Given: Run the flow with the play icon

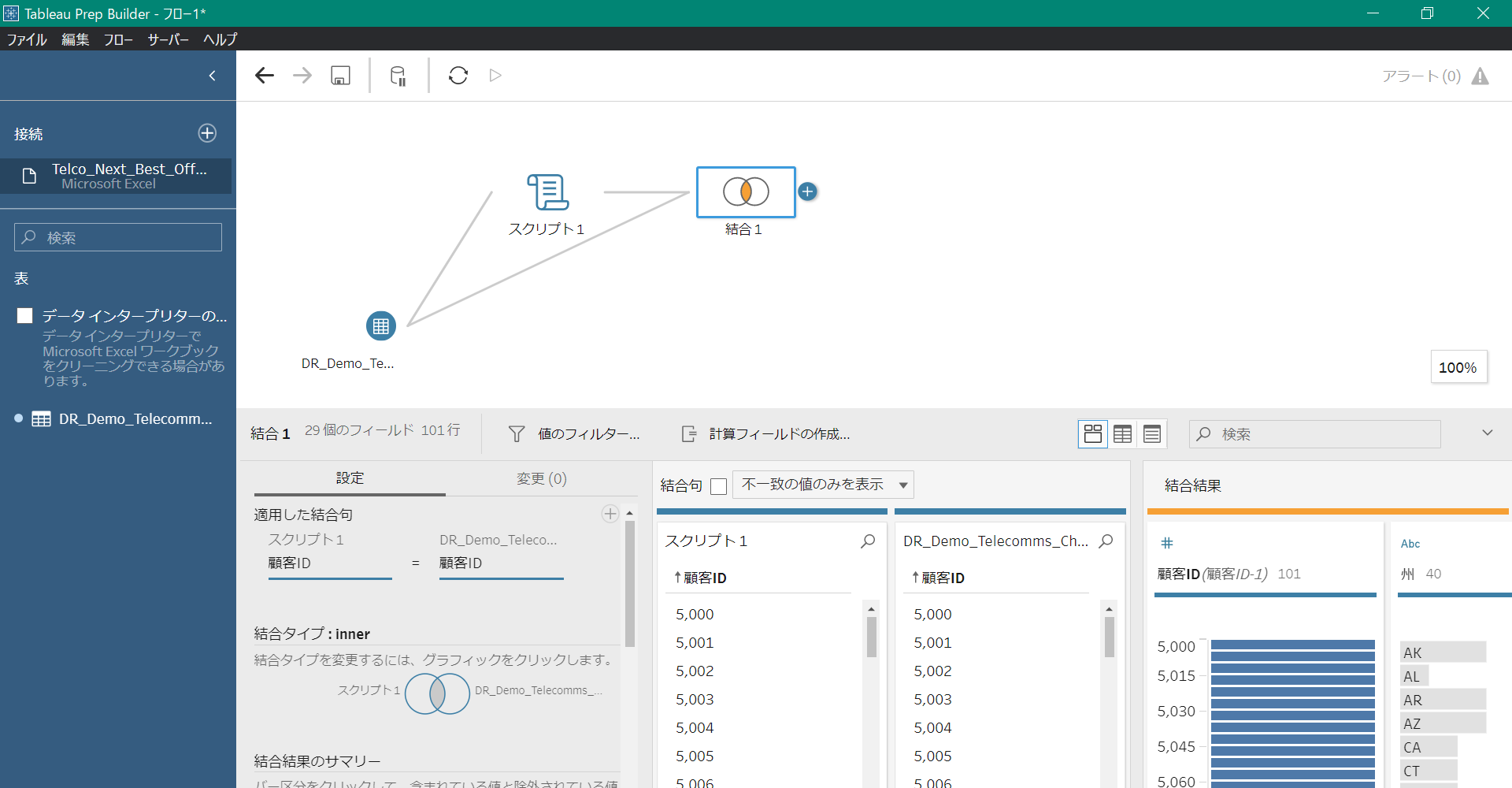Looking at the screenshot, I should coord(495,75).
